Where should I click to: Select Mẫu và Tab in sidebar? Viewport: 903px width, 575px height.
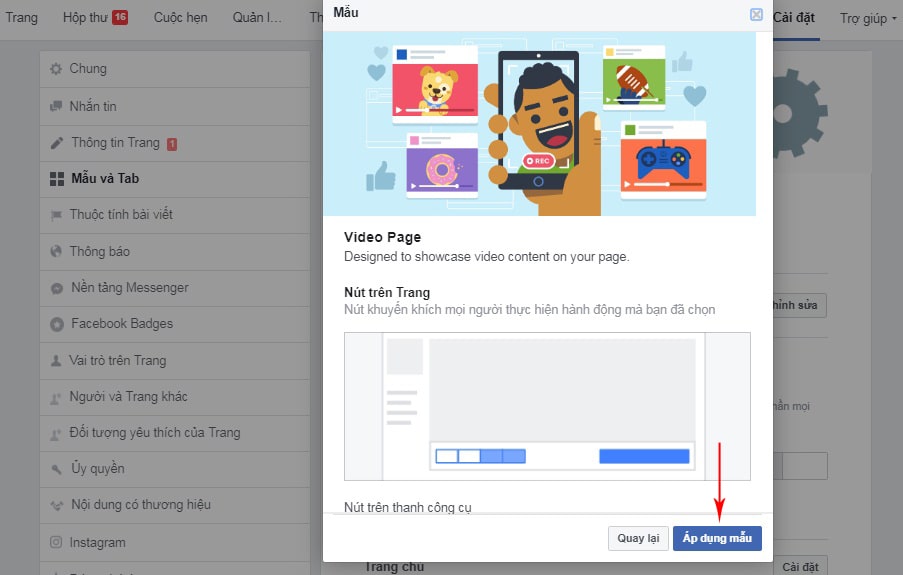point(175,179)
